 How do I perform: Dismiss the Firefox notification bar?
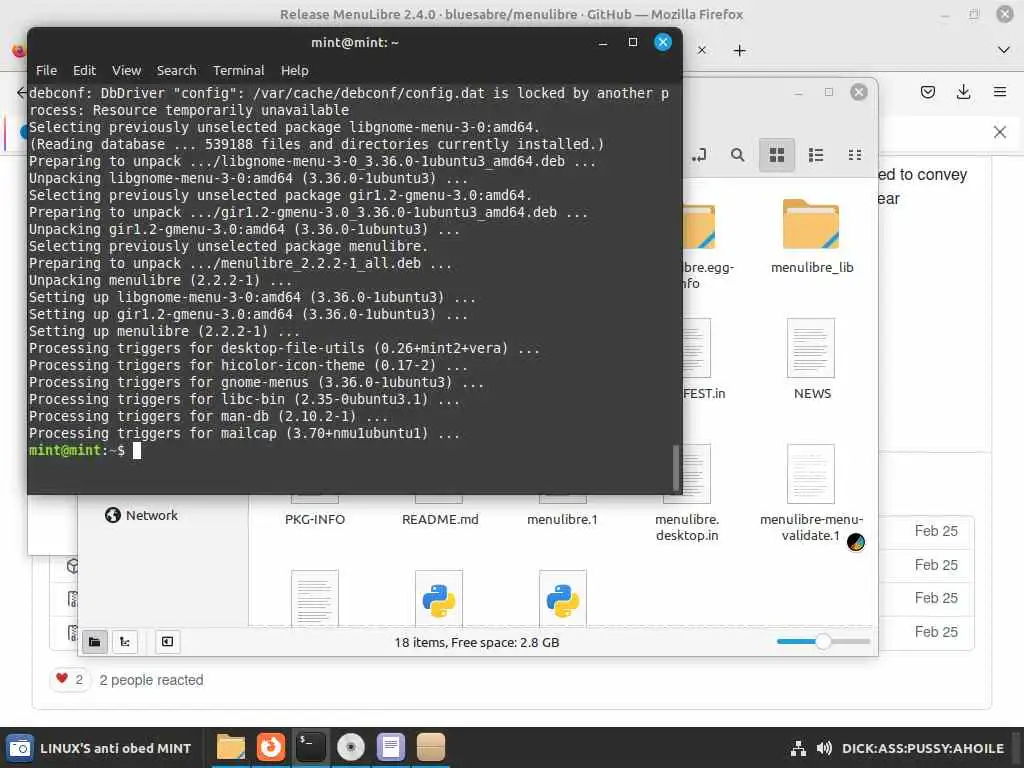1000,133
